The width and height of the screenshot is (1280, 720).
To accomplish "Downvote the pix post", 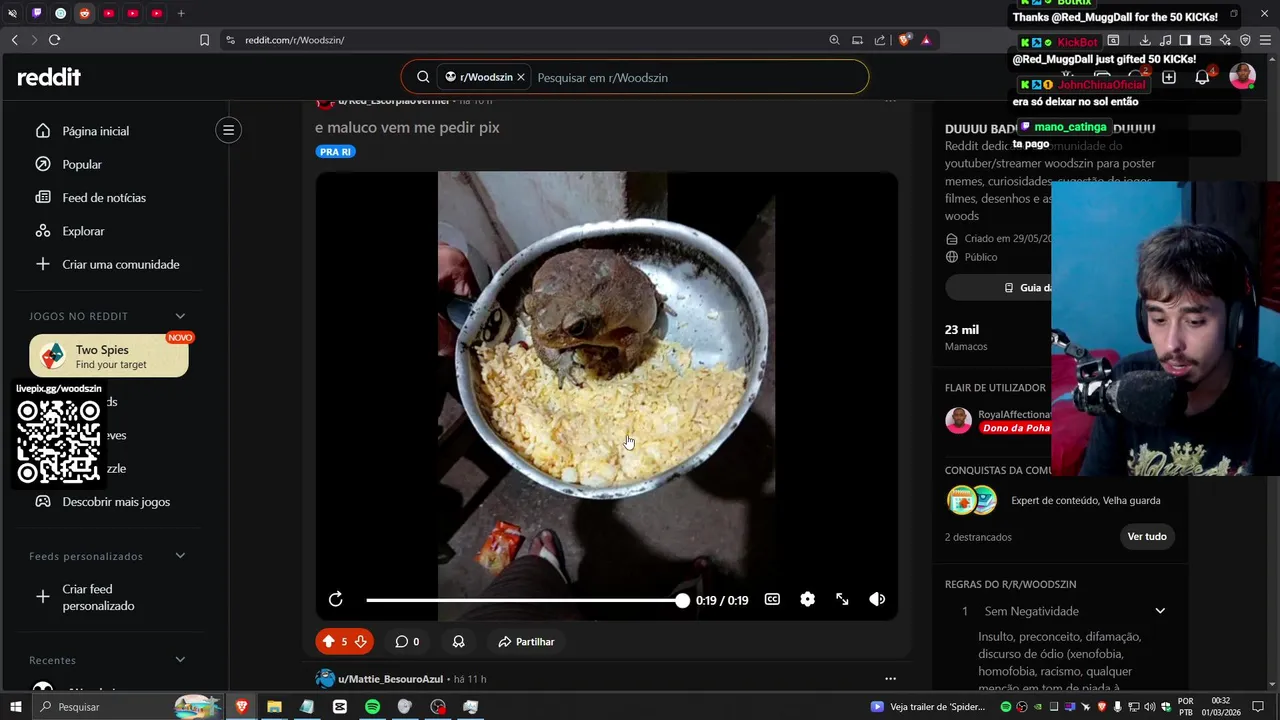I will [x=361, y=642].
